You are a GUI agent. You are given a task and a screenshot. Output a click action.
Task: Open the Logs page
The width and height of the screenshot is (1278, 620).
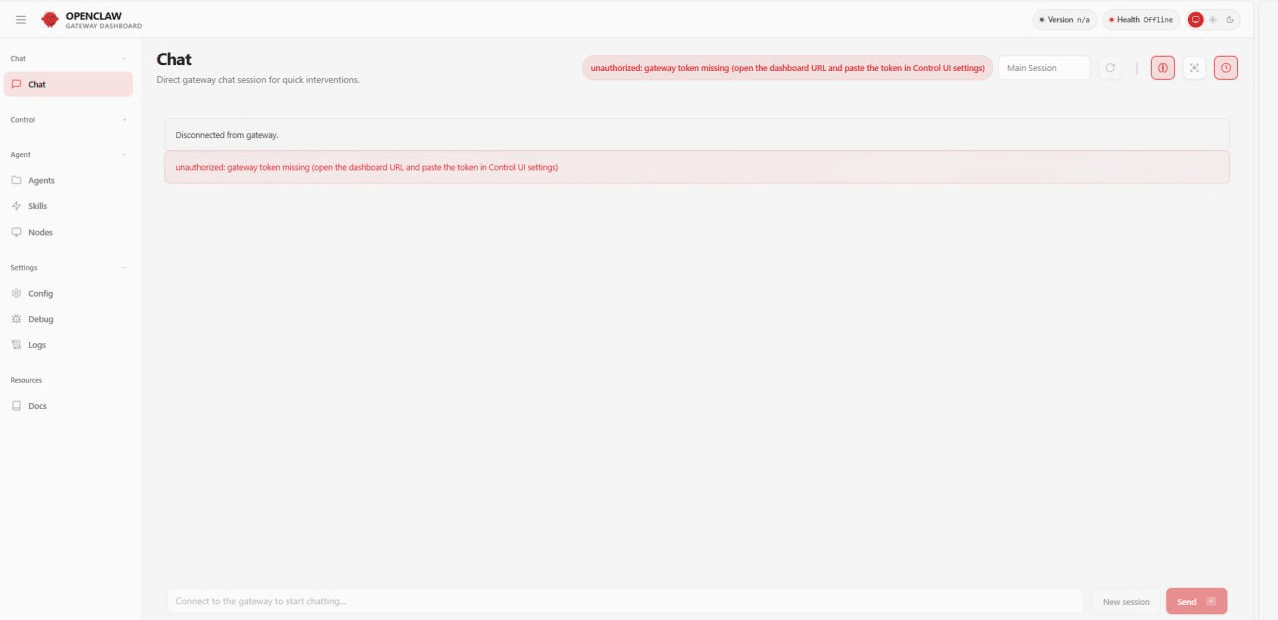[x=37, y=345]
